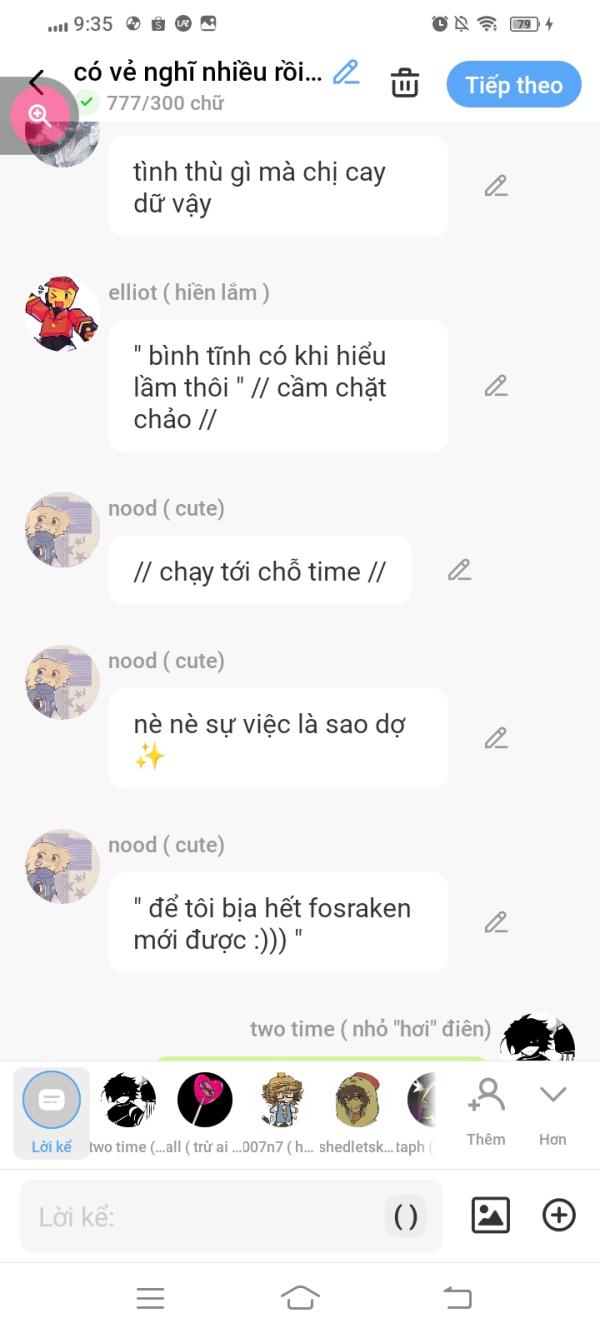Edit the "để tôi bịa hết" message
The width and height of the screenshot is (600, 1333).
(496, 922)
